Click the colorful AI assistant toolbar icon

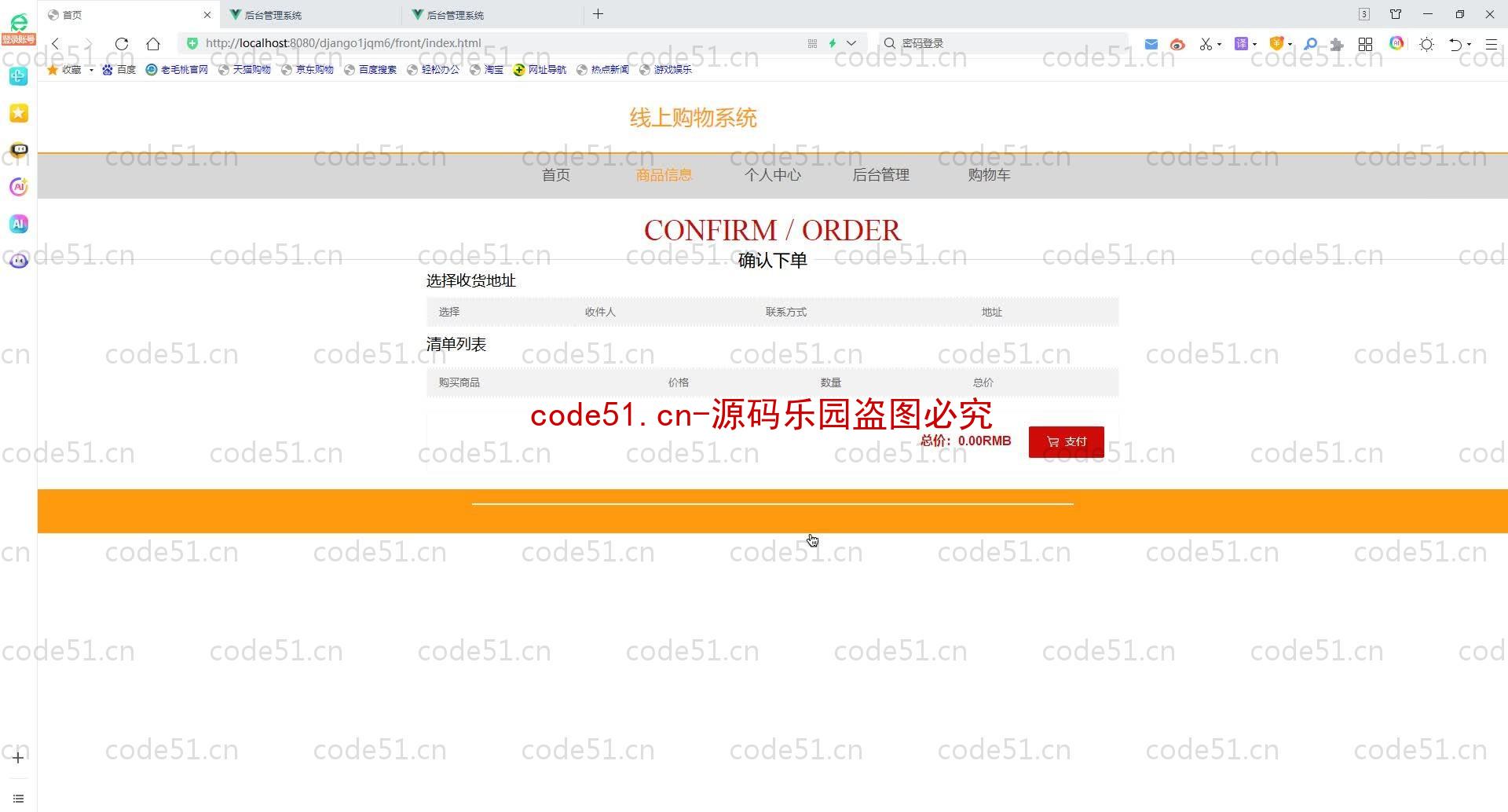pyautogui.click(x=1396, y=43)
